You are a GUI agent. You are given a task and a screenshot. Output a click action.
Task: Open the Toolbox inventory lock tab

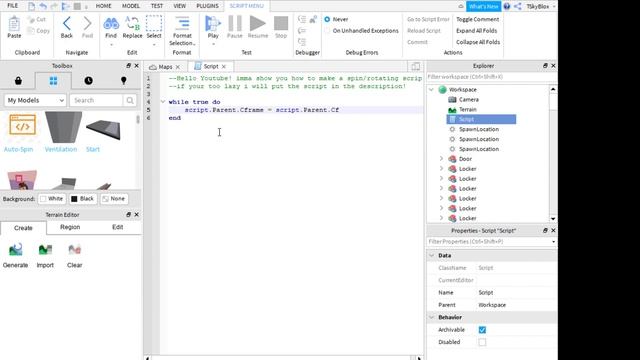pos(18,81)
